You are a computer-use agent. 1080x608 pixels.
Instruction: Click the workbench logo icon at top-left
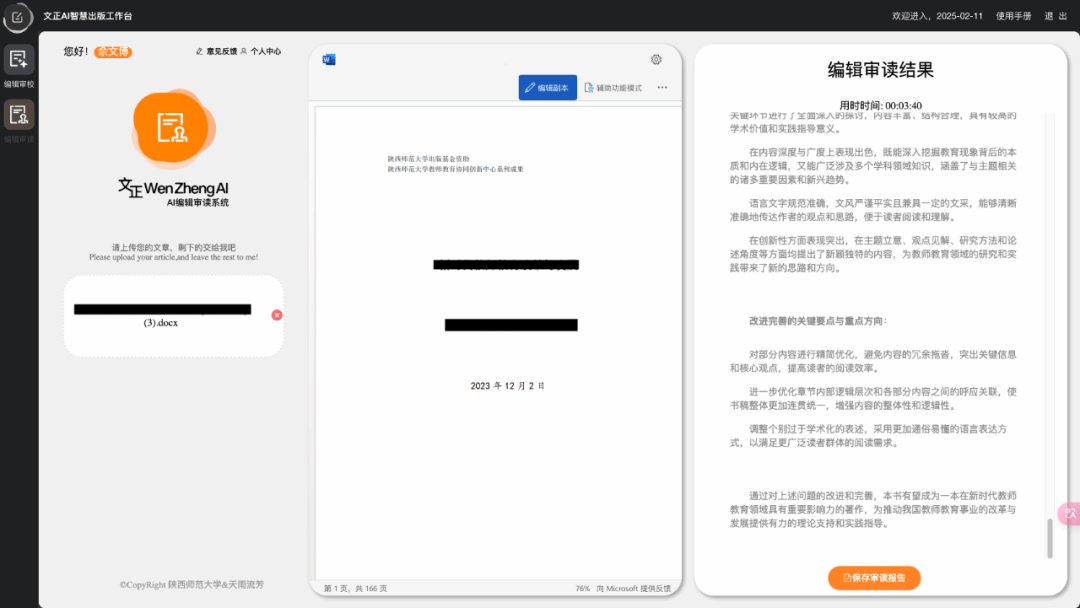(x=18, y=16)
